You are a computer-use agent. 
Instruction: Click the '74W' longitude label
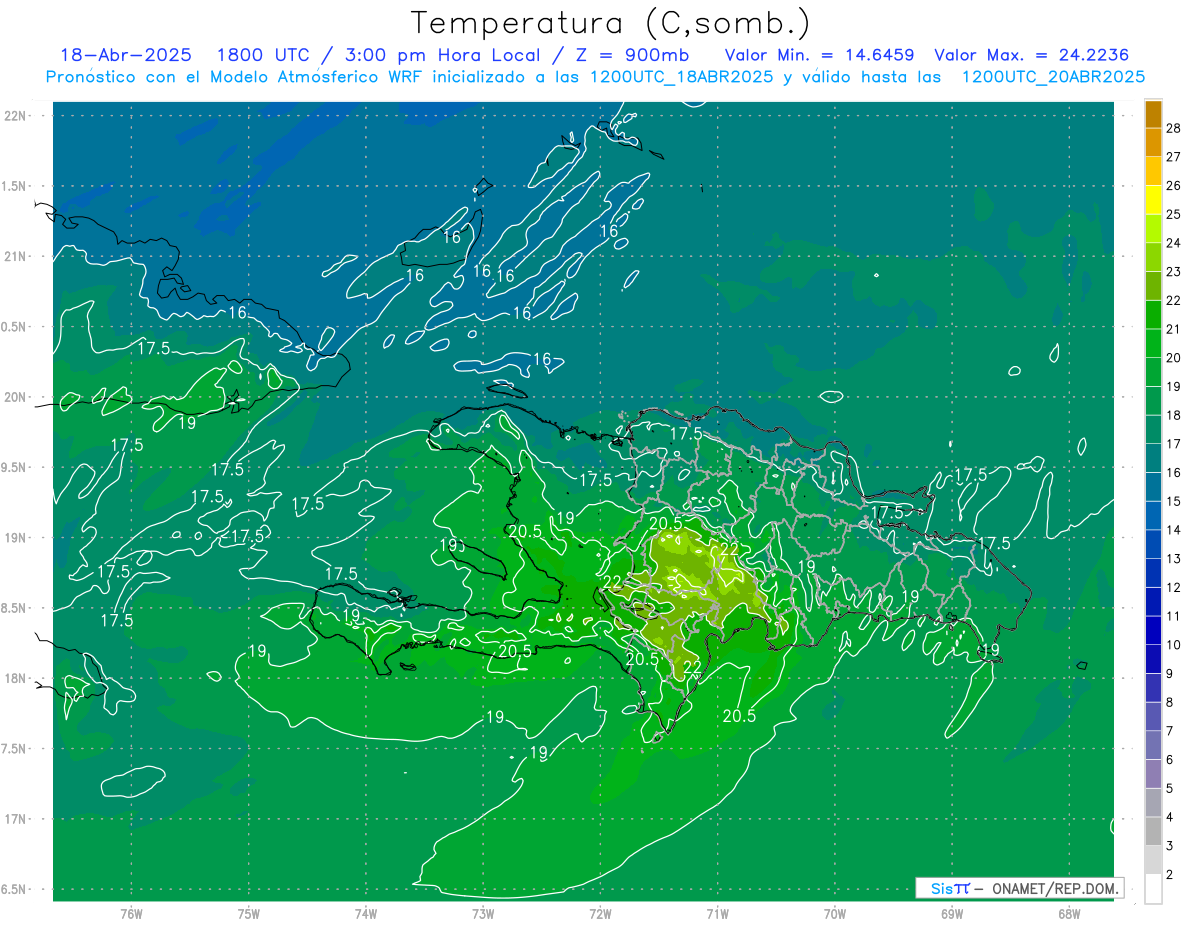(x=366, y=914)
